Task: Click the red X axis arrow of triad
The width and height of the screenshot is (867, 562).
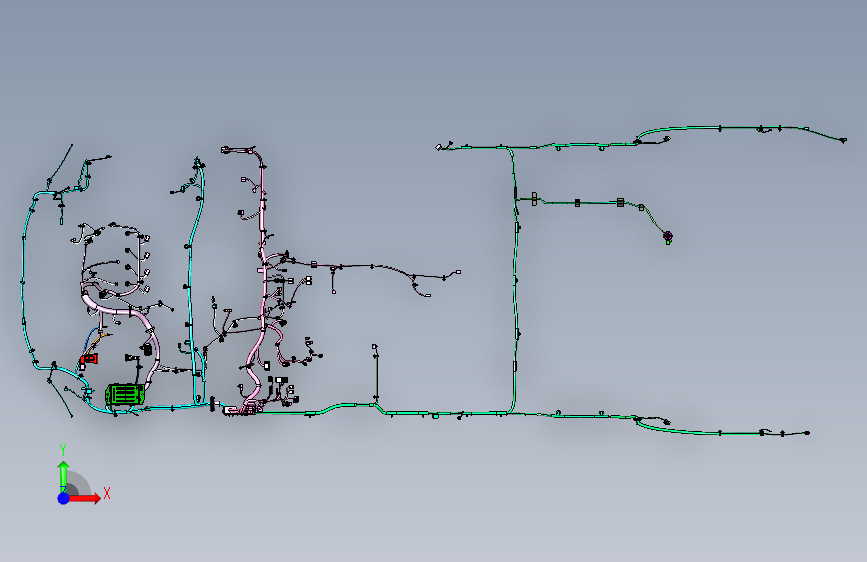Action: point(85,498)
